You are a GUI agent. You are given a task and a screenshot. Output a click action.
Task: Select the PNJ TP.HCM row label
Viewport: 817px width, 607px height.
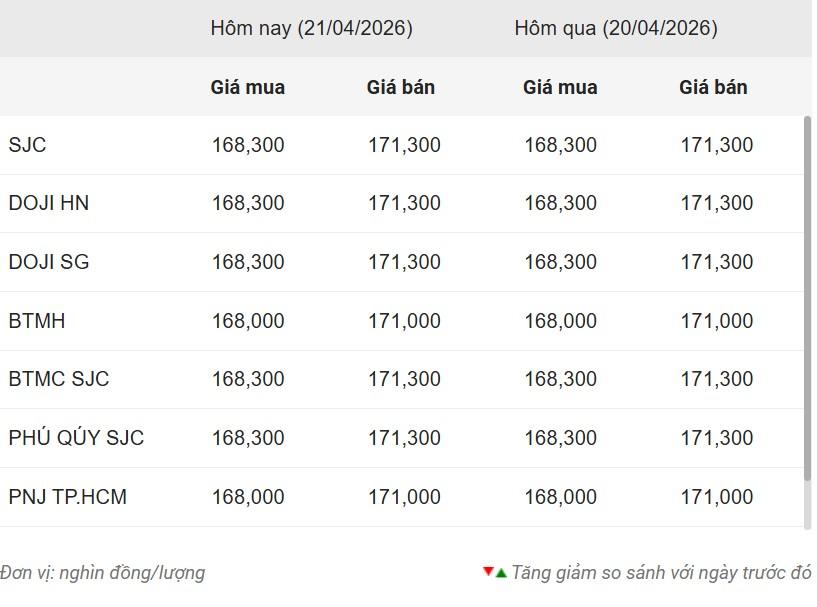(x=67, y=497)
